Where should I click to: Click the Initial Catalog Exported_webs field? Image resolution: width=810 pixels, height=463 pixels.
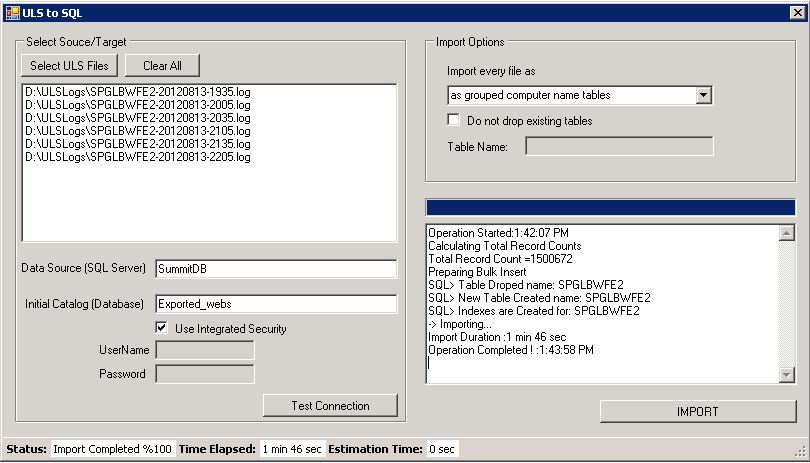[x=276, y=304]
